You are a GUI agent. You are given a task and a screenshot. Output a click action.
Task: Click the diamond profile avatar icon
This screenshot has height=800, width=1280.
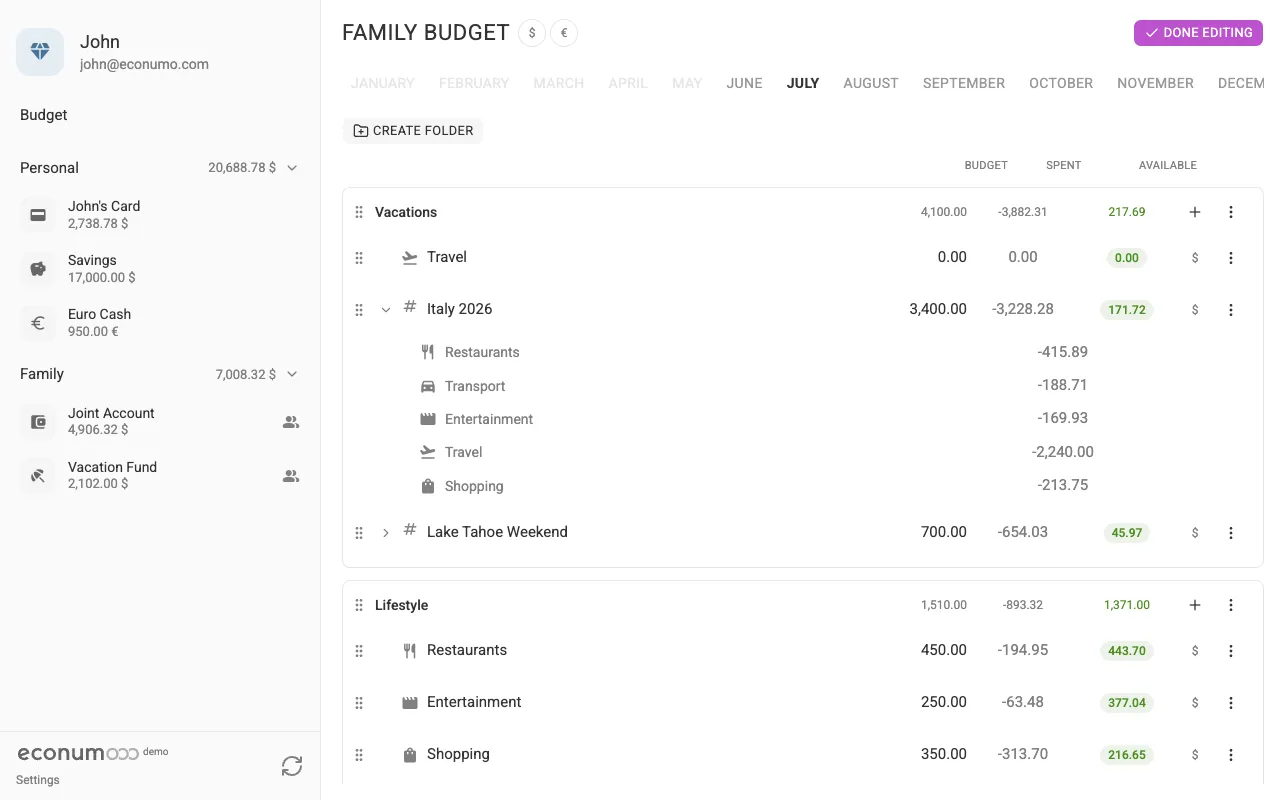(40, 52)
